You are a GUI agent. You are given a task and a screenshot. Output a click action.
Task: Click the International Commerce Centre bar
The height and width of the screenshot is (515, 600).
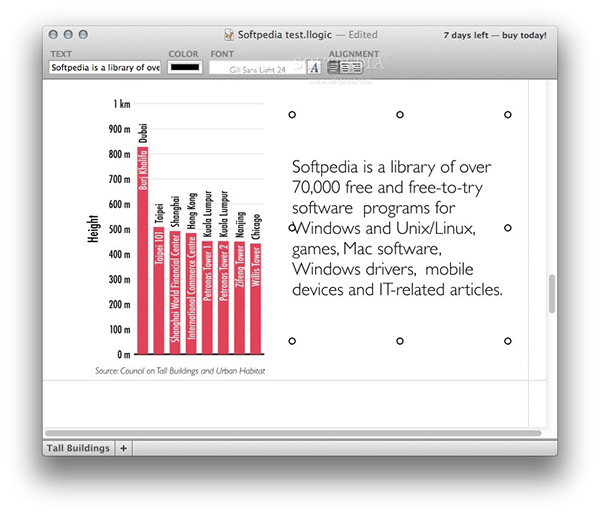point(191,294)
